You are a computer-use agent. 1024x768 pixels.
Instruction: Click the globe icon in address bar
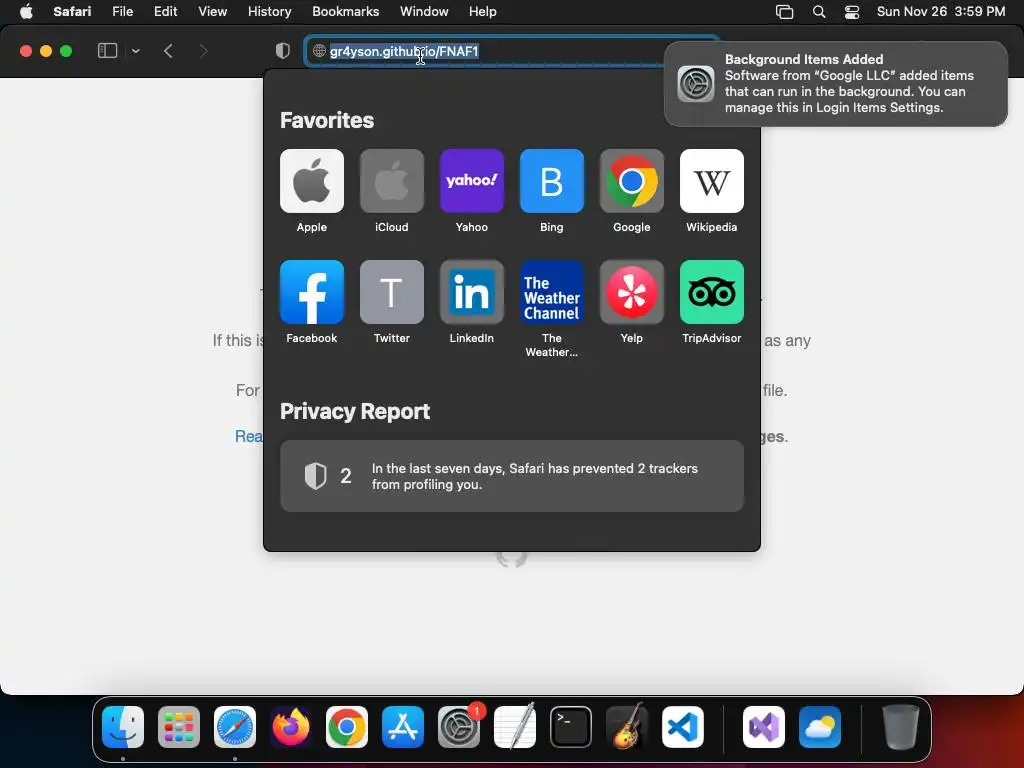tap(319, 51)
